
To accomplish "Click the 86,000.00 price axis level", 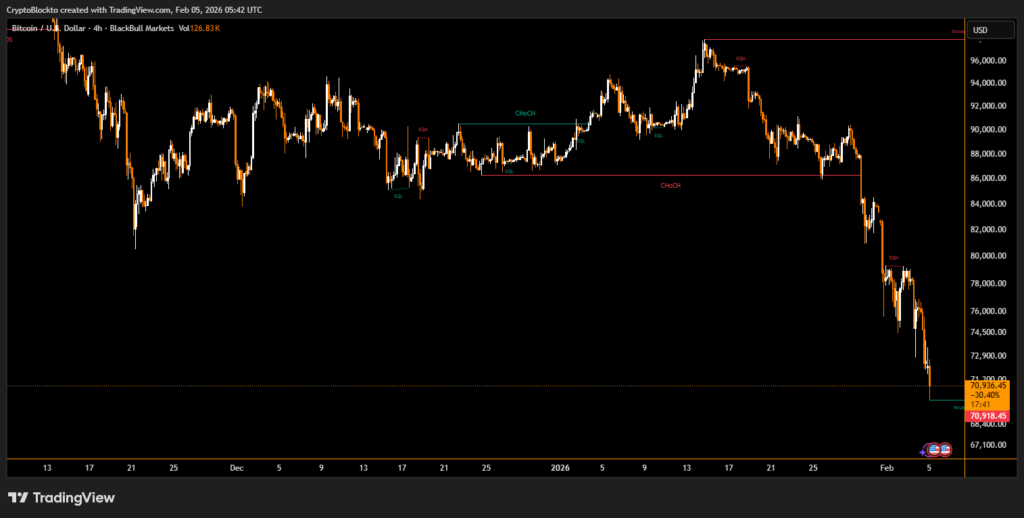I will [x=988, y=179].
